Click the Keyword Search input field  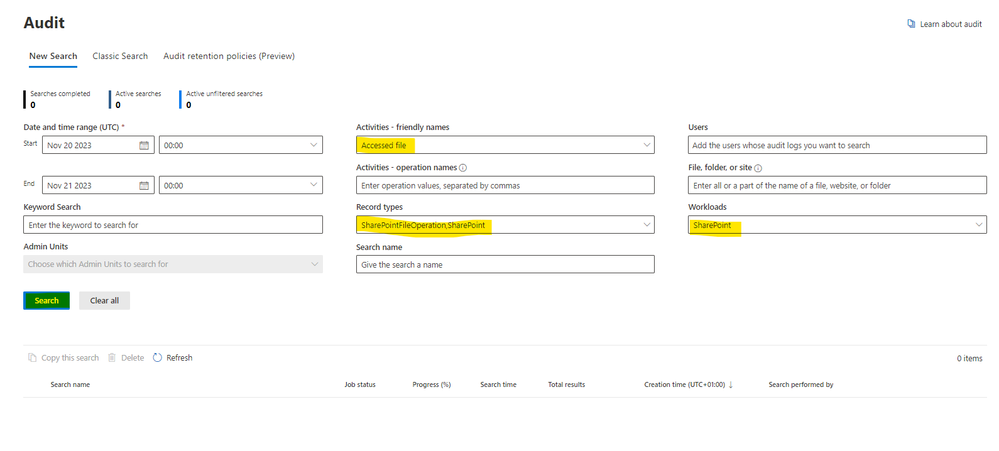pos(173,225)
